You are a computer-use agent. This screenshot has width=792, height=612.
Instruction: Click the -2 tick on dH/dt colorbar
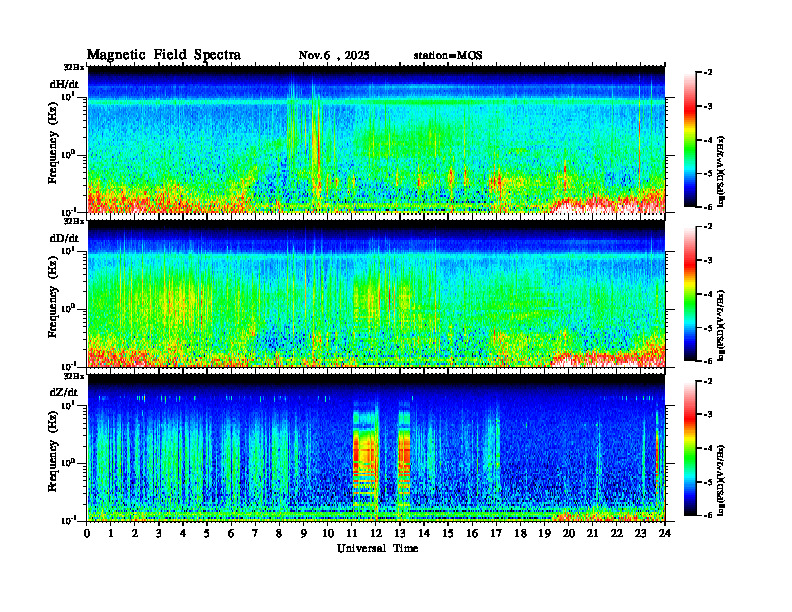coord(708,73)
